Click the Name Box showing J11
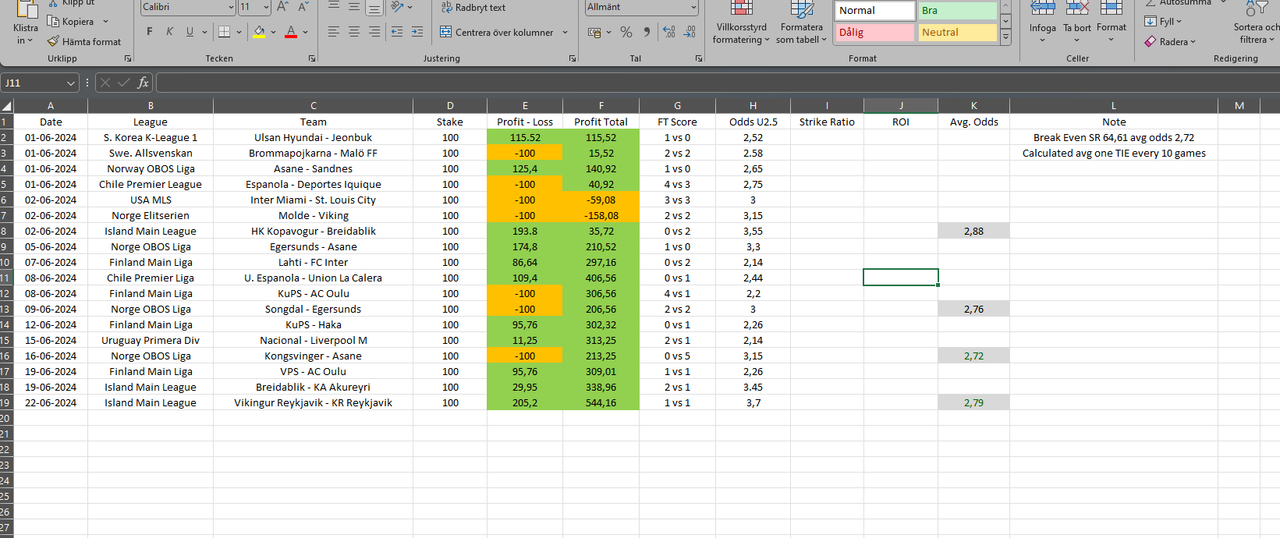Viewport: 1280px width, 538px height. (40, 83)
